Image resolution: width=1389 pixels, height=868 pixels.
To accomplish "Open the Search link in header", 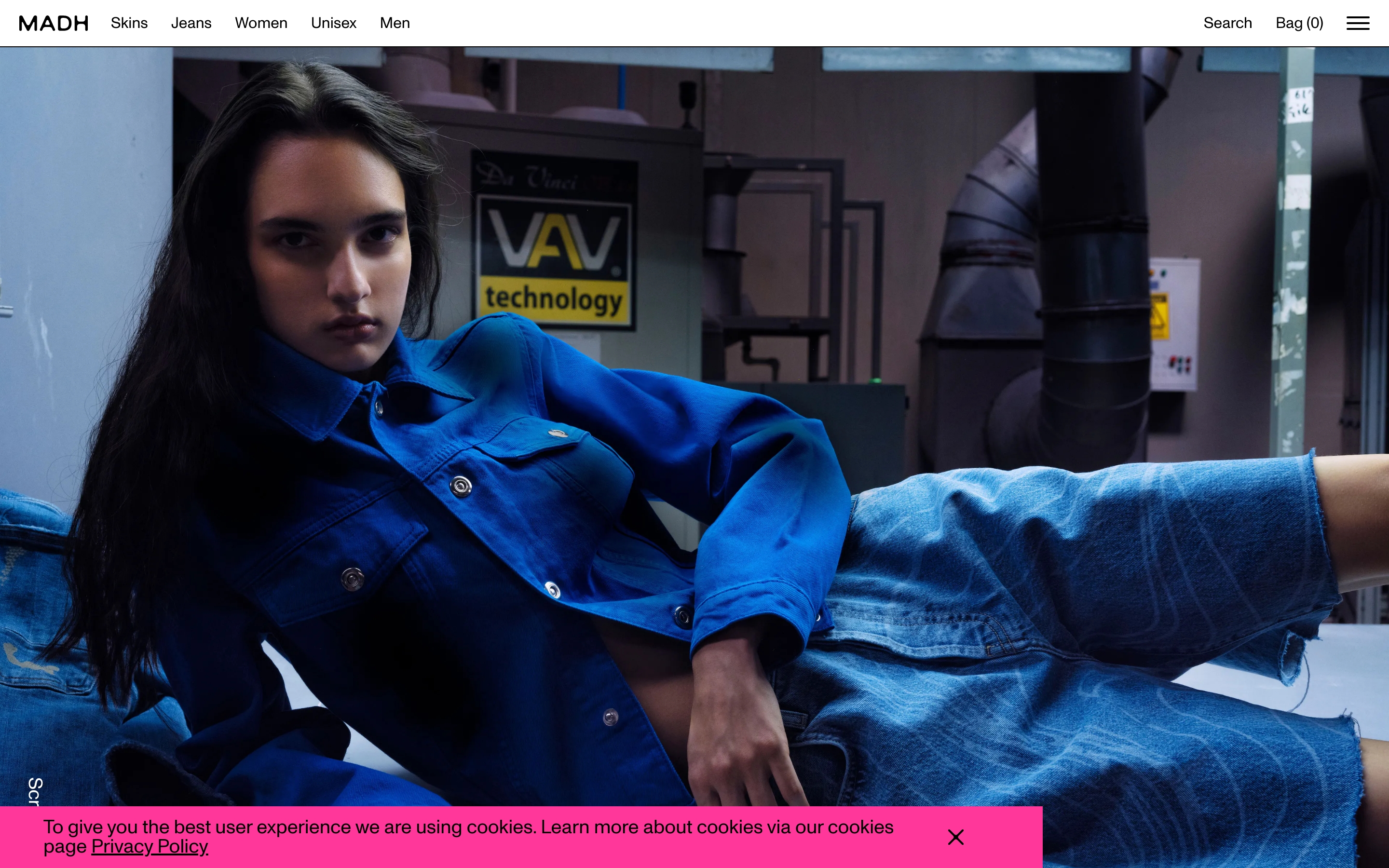I will 1227,23.
